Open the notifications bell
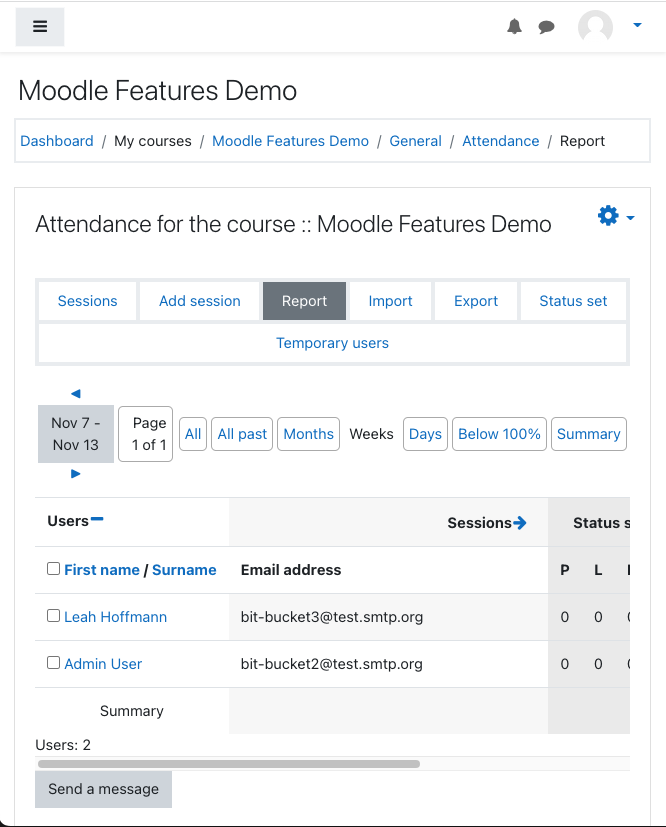This screenshot has width=666, height=827. point(514,27)
